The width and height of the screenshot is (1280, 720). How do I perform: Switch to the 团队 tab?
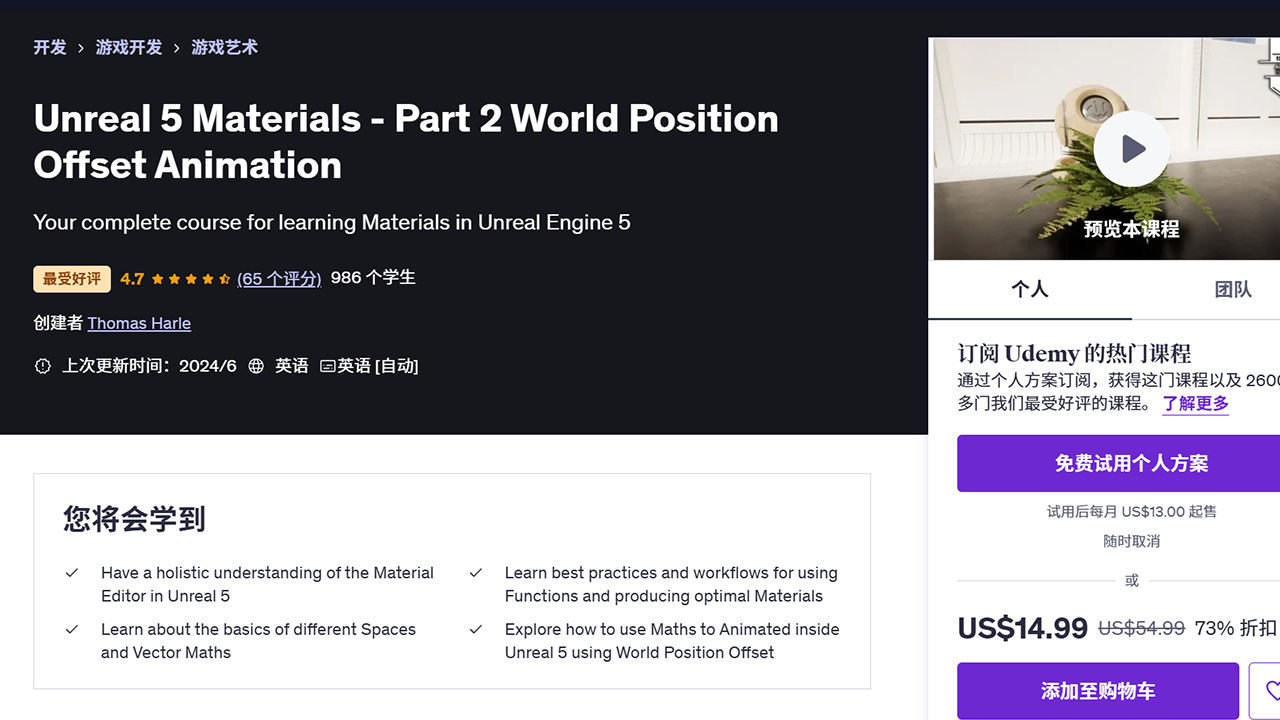pyautogui.click(x=1232, y=289)
